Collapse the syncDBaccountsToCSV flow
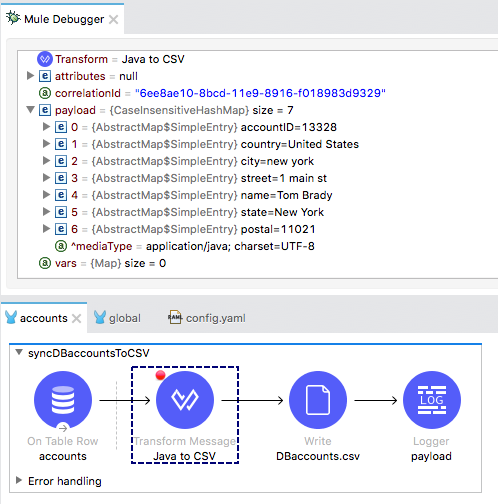 [x=19, y=352]
